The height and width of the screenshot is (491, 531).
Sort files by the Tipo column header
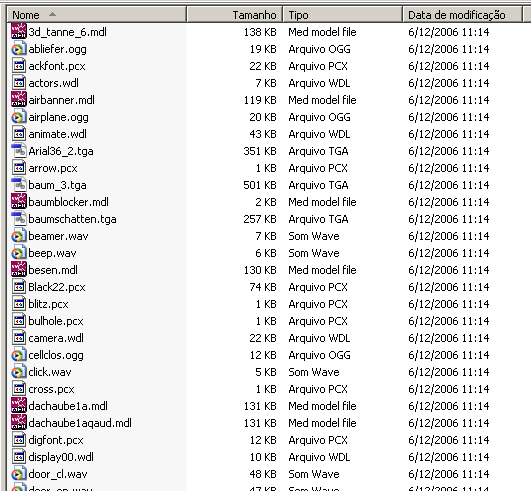(x=342, y=15)
